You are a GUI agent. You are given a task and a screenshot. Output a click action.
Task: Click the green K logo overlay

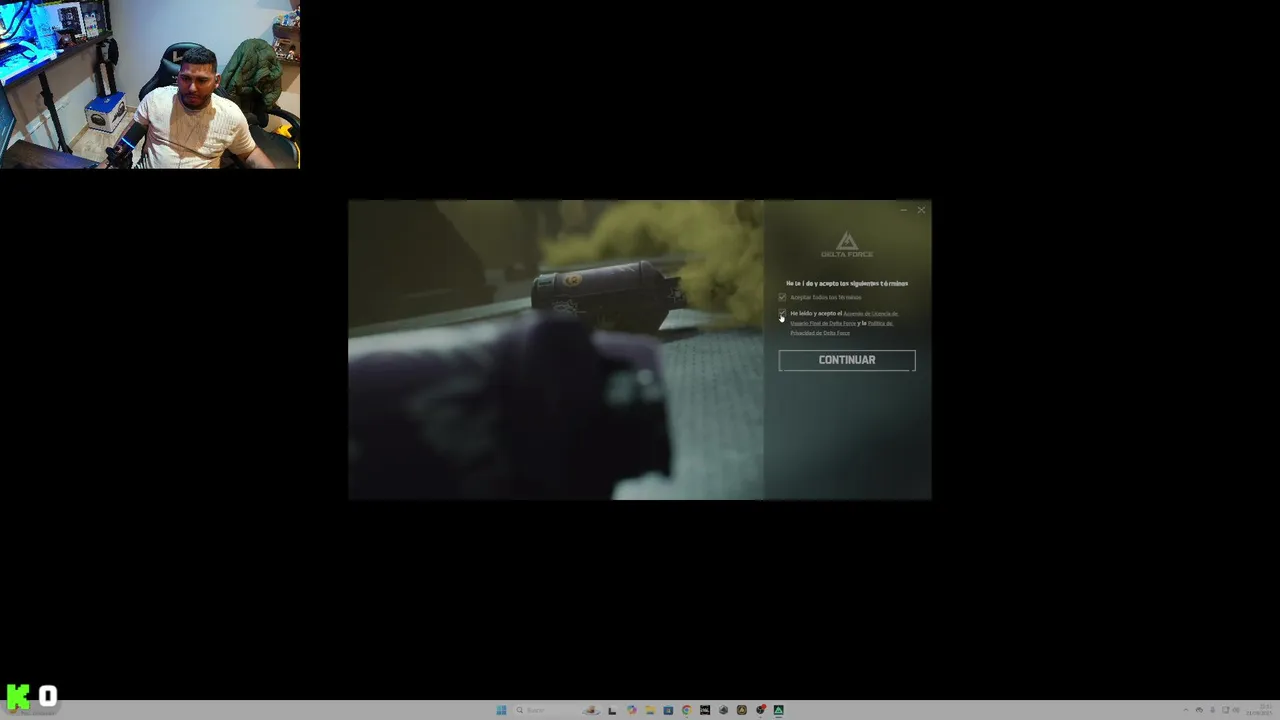pyautogui.click(x=18, y=696)
